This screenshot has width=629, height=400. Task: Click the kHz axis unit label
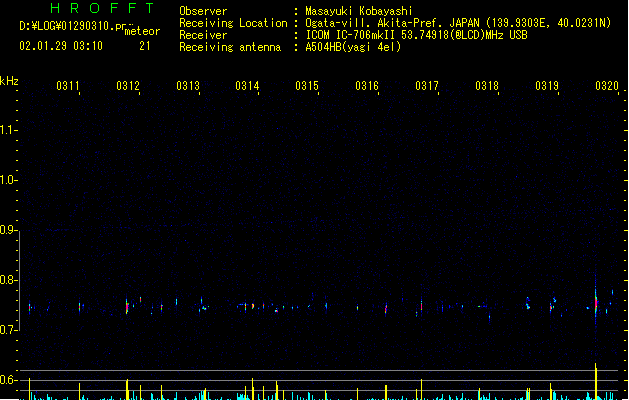pos(9,81)
